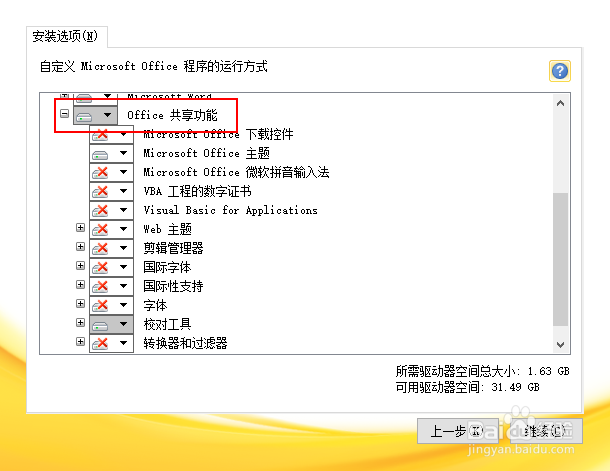Screen dimensions: 610x471
Task: Expand the 转换器和过滤器 tree node
Action: click(x=81, y=341)
